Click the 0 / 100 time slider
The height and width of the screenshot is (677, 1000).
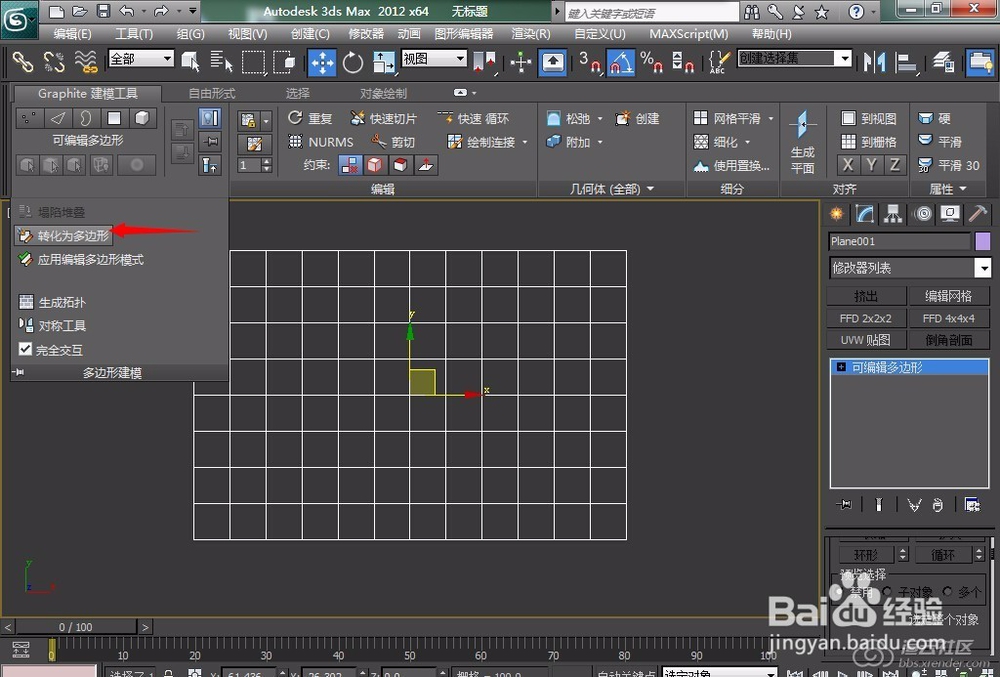[x=75, y=627]
